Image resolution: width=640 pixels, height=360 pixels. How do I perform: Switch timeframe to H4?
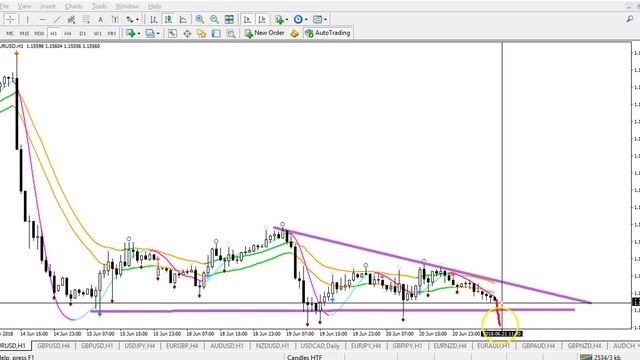[68, 33]
